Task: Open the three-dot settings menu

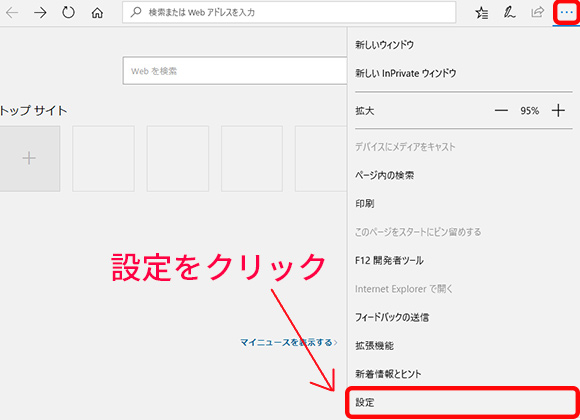Action: coord(566,13)
